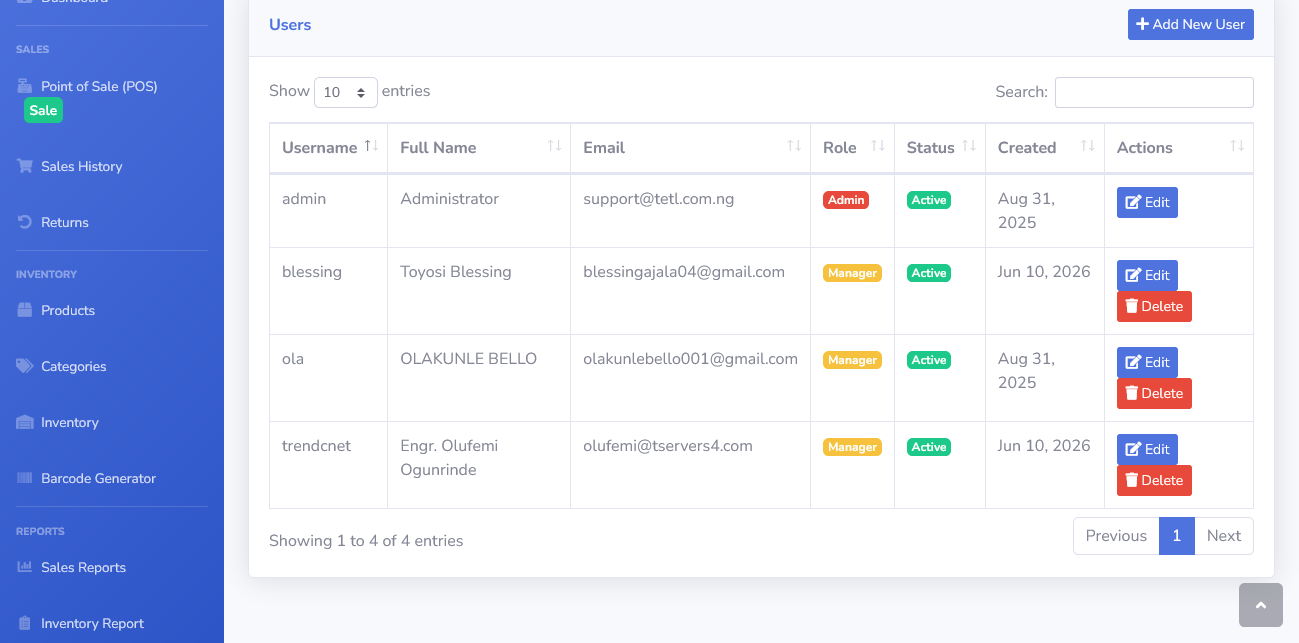
Task: Click the Sales Reports chart icon
Action: coord(25,567)
